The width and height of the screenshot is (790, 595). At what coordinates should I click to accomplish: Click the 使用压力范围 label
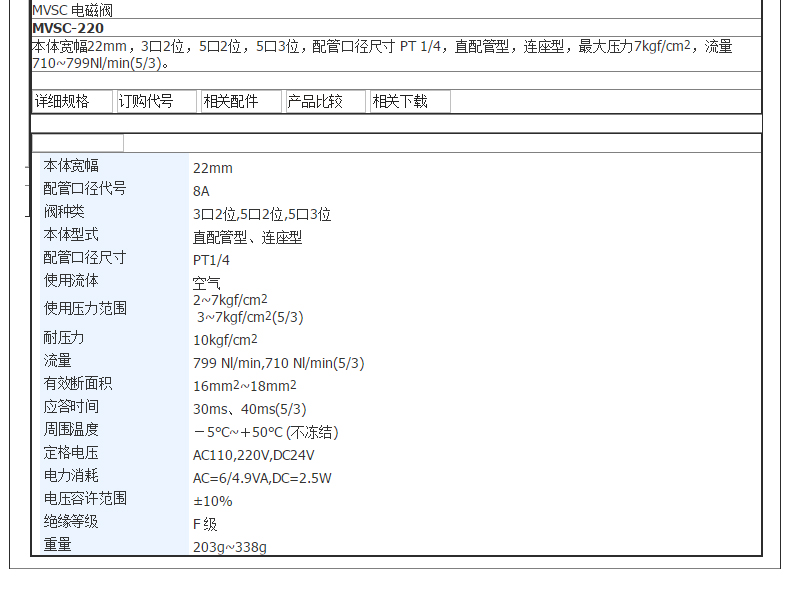click(85, 308)
